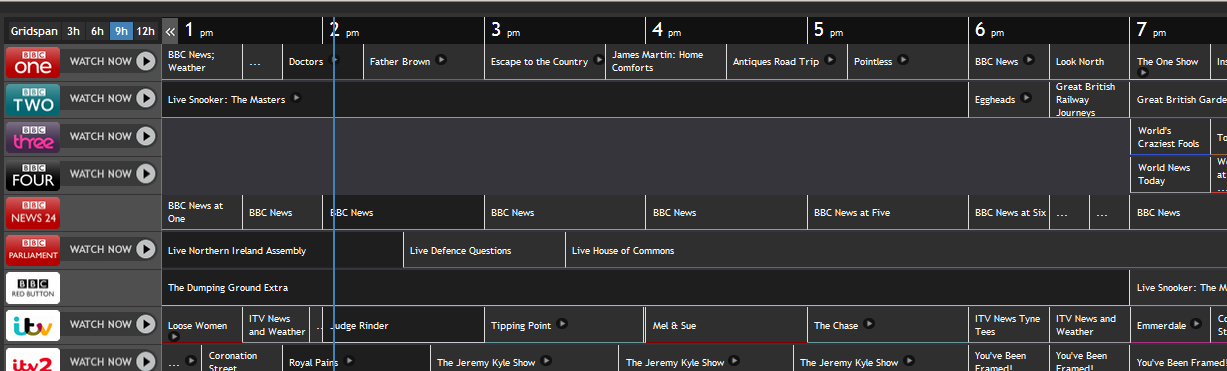Viewport: 1227px width, 371px height.
Task: Select the 3h gridspan option
Action: coord(74,31)
